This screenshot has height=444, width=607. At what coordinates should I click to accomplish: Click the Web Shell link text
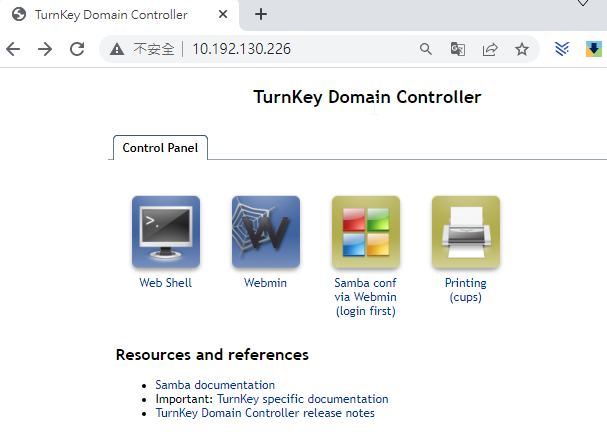pyautogui.click(x=166, y=283)
